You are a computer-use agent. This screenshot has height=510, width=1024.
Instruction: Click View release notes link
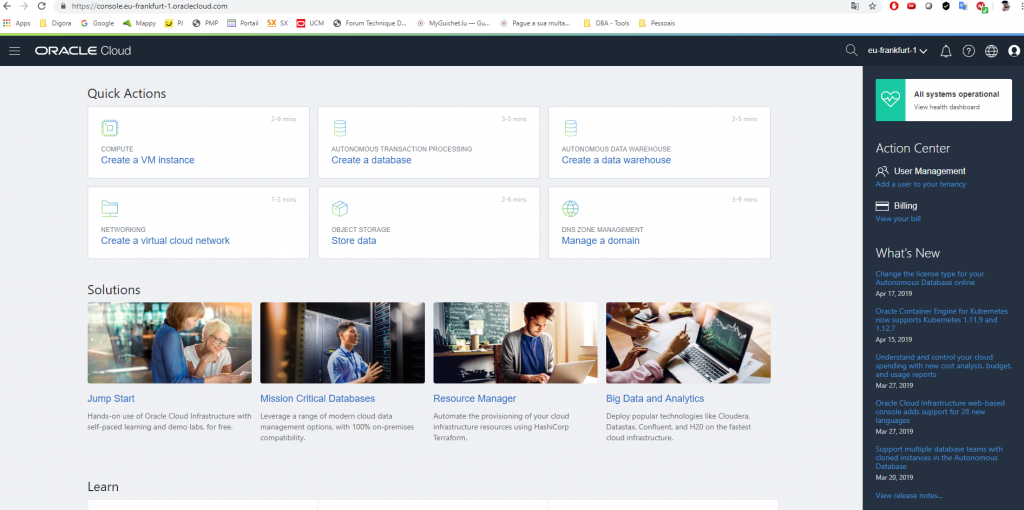pyautogui.click(x=909, y=496)
